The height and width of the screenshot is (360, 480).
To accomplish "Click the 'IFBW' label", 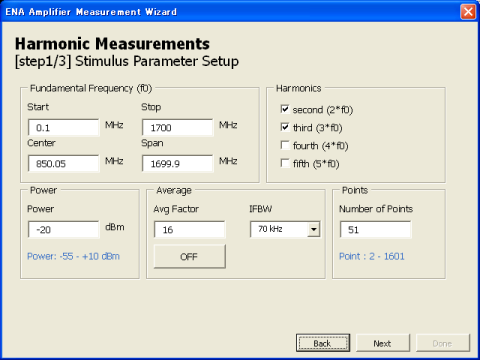I will click(x=261, y=209).
